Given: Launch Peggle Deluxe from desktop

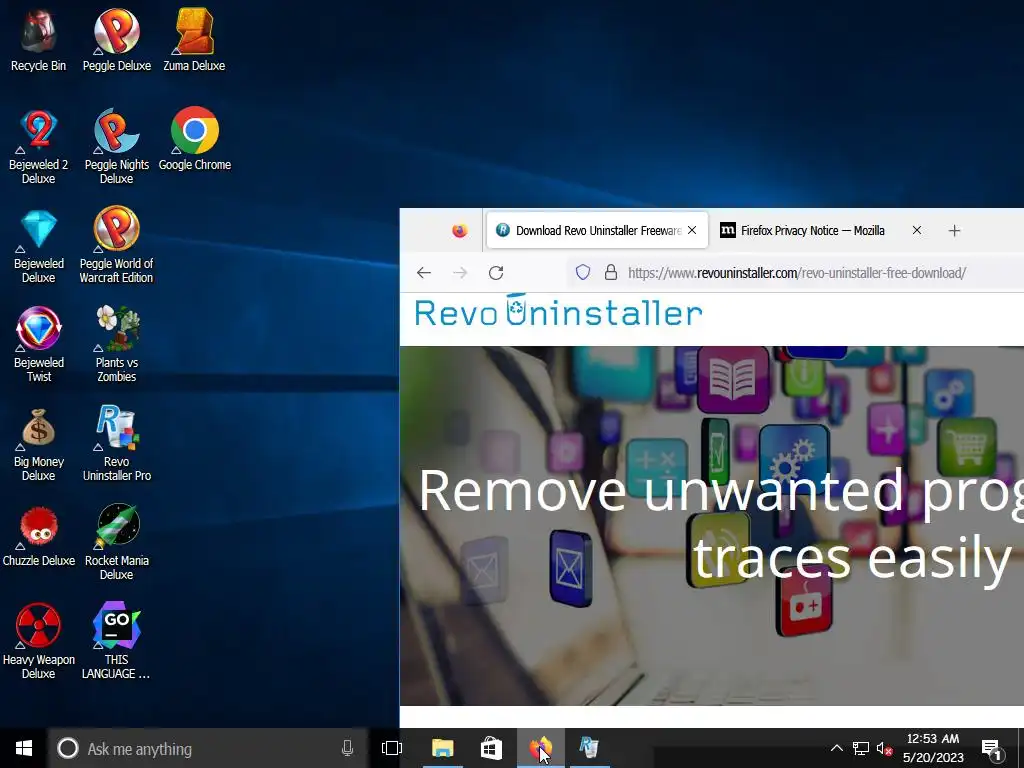Looking at the screenshot, I should pos(116,39).
